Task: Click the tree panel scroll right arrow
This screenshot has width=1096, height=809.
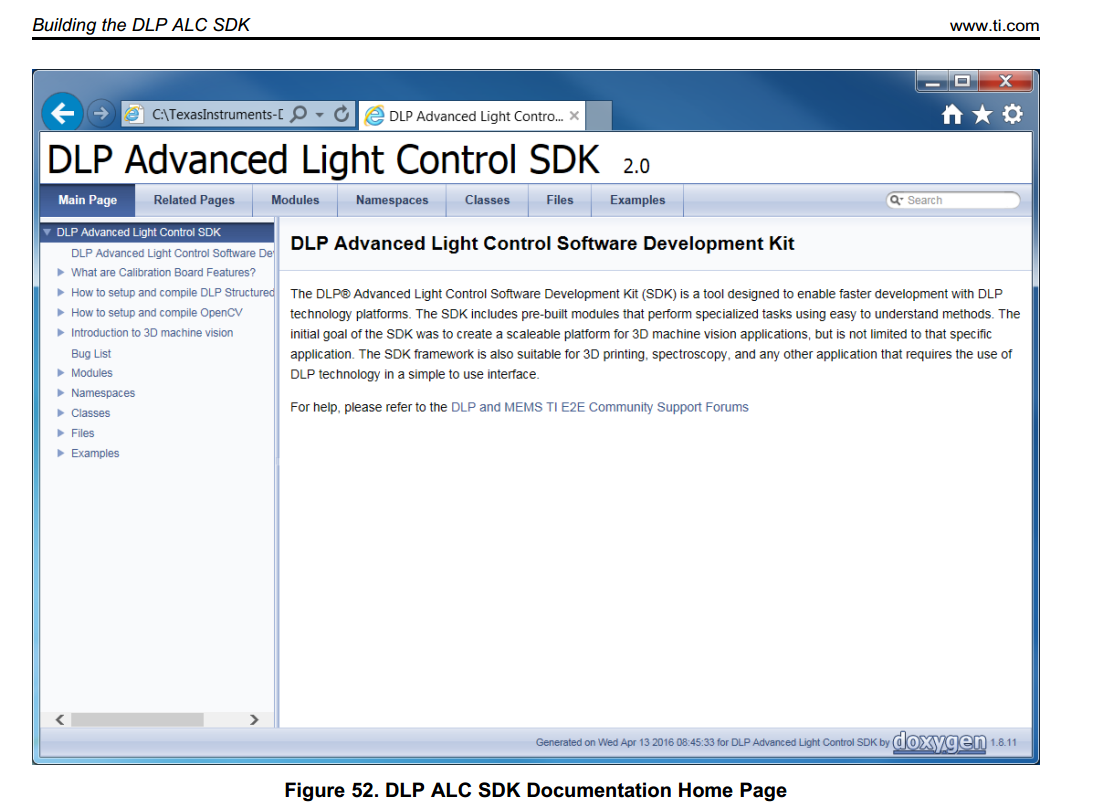Action: click(254, 719)
